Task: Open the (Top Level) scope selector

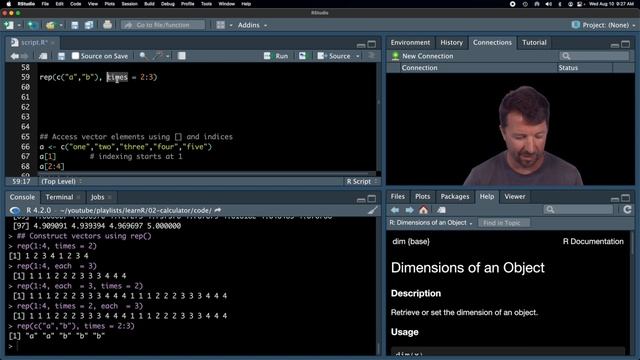Action: [x=61, y=181]
